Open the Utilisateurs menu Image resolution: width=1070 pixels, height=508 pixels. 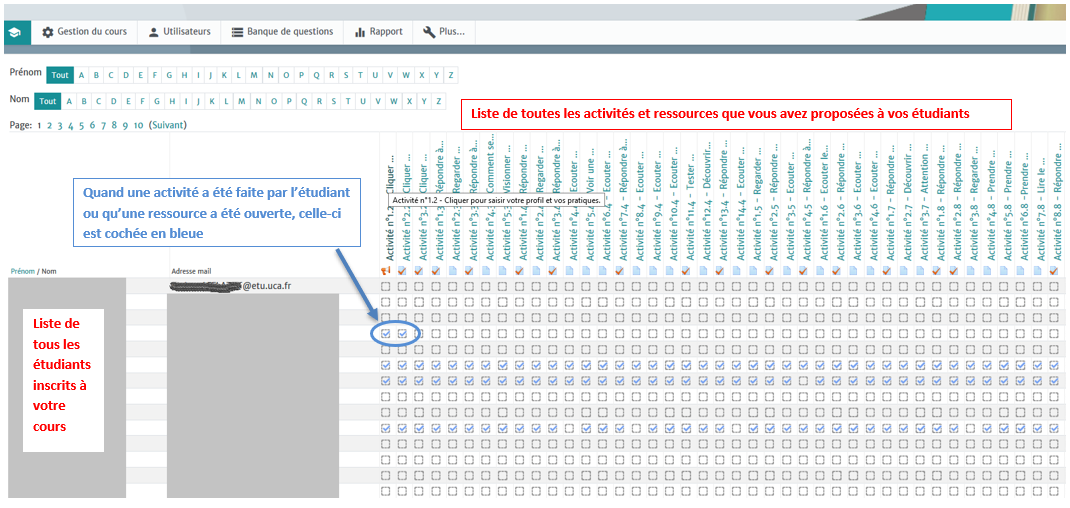click(x=187, y=32)
